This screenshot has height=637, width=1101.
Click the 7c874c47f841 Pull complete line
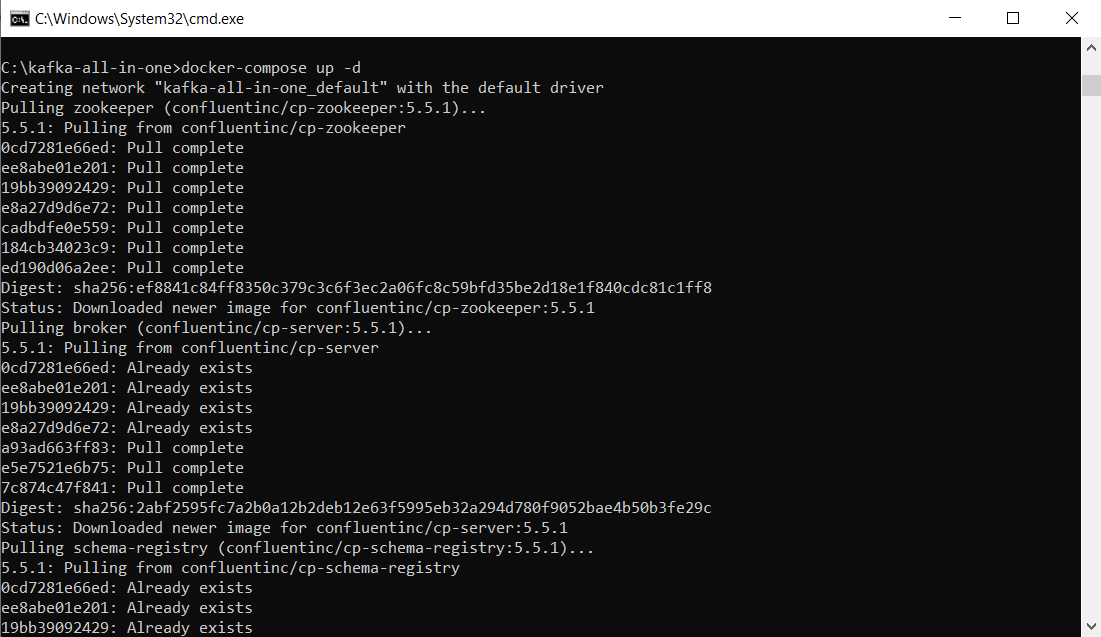[122, 488]
